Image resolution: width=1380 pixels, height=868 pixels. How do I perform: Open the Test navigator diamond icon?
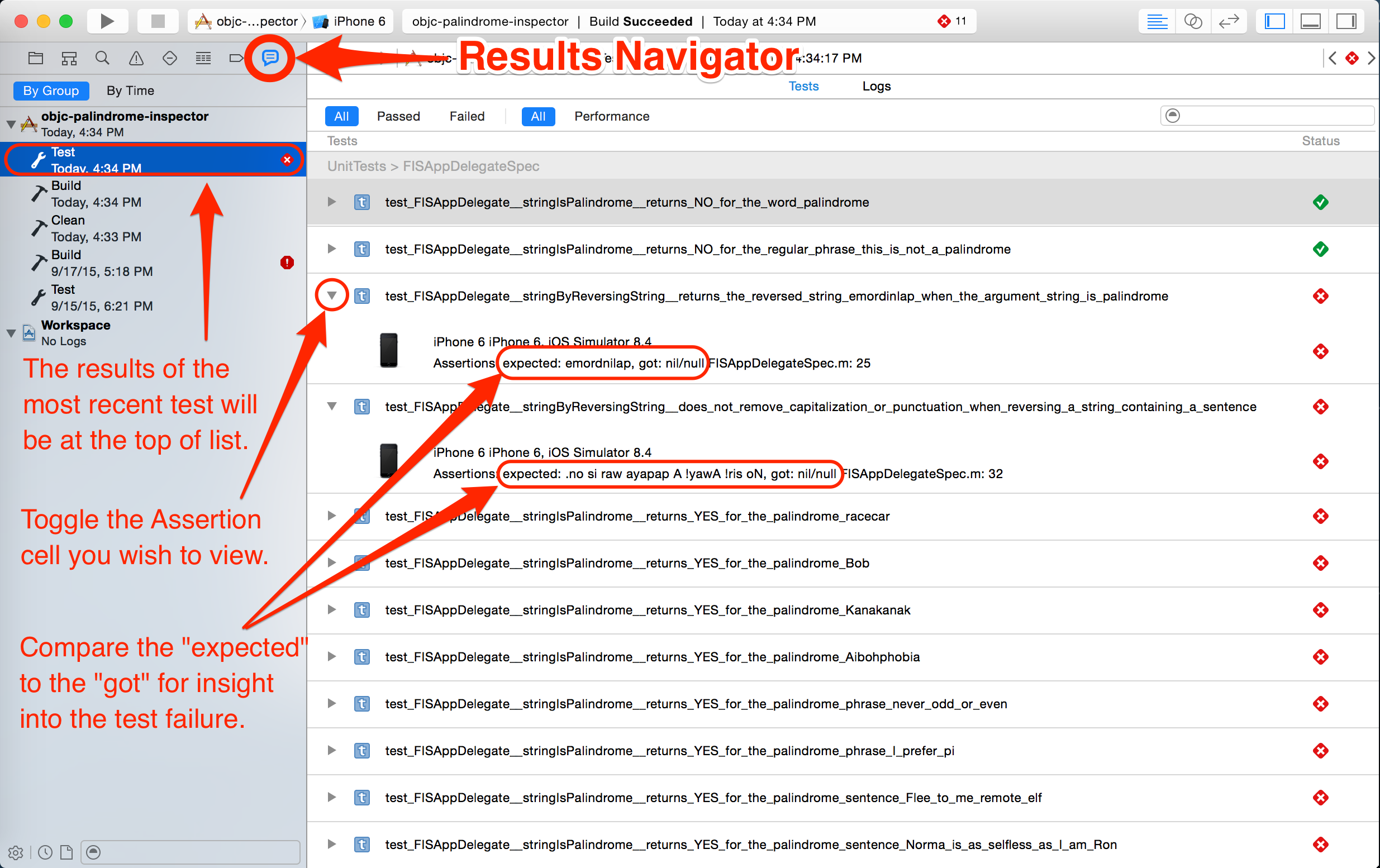170,58
